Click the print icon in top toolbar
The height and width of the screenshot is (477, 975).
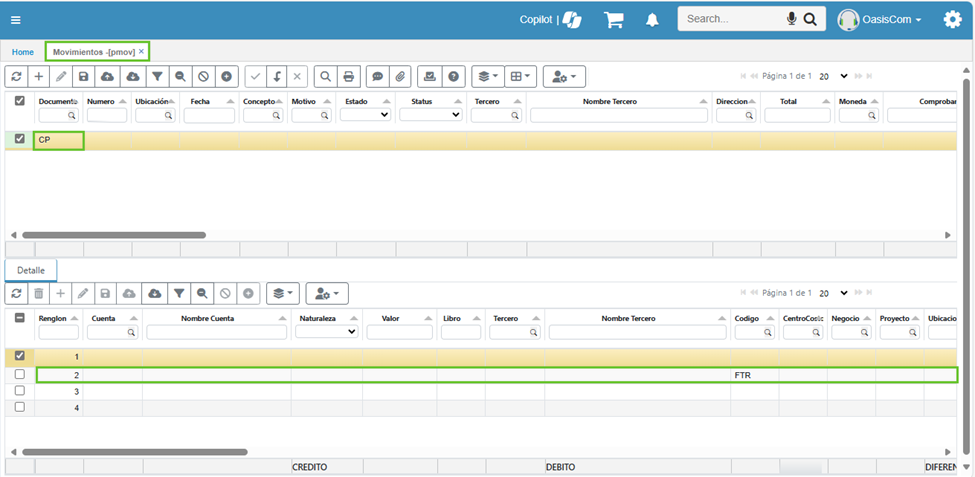349,76
